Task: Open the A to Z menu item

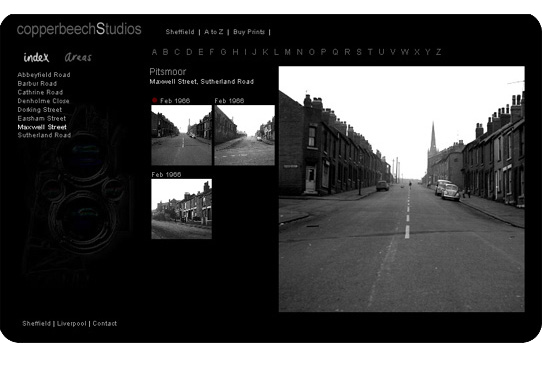Action: point(214,32)
